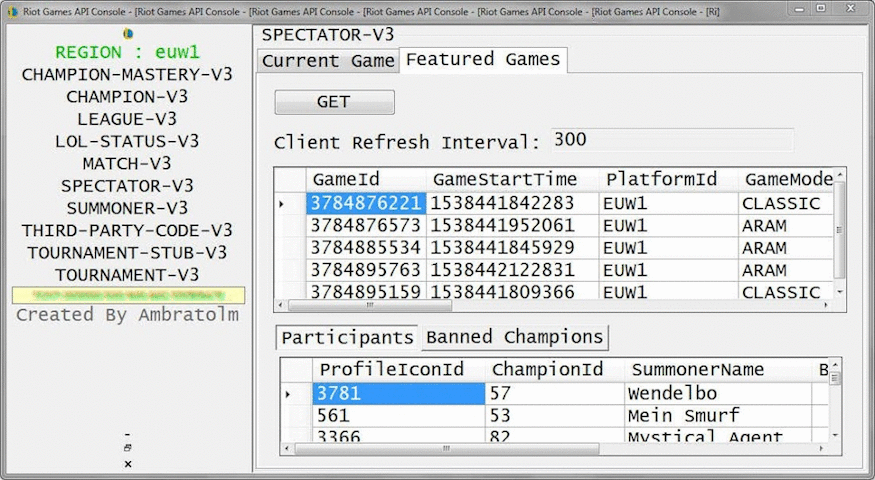Click the restore icon in the left panel
Screen dimensions: 875x480
(x=127, y=448)
